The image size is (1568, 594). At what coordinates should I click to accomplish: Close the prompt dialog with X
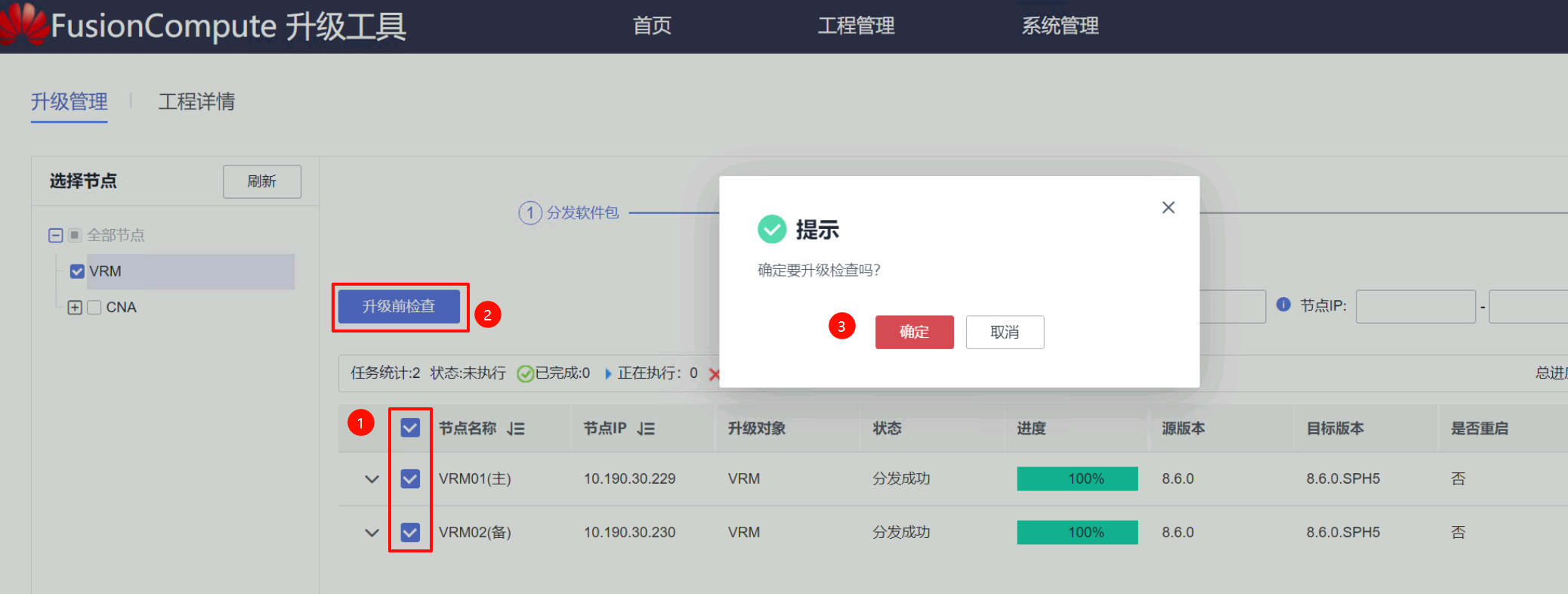click(1168, 207)
